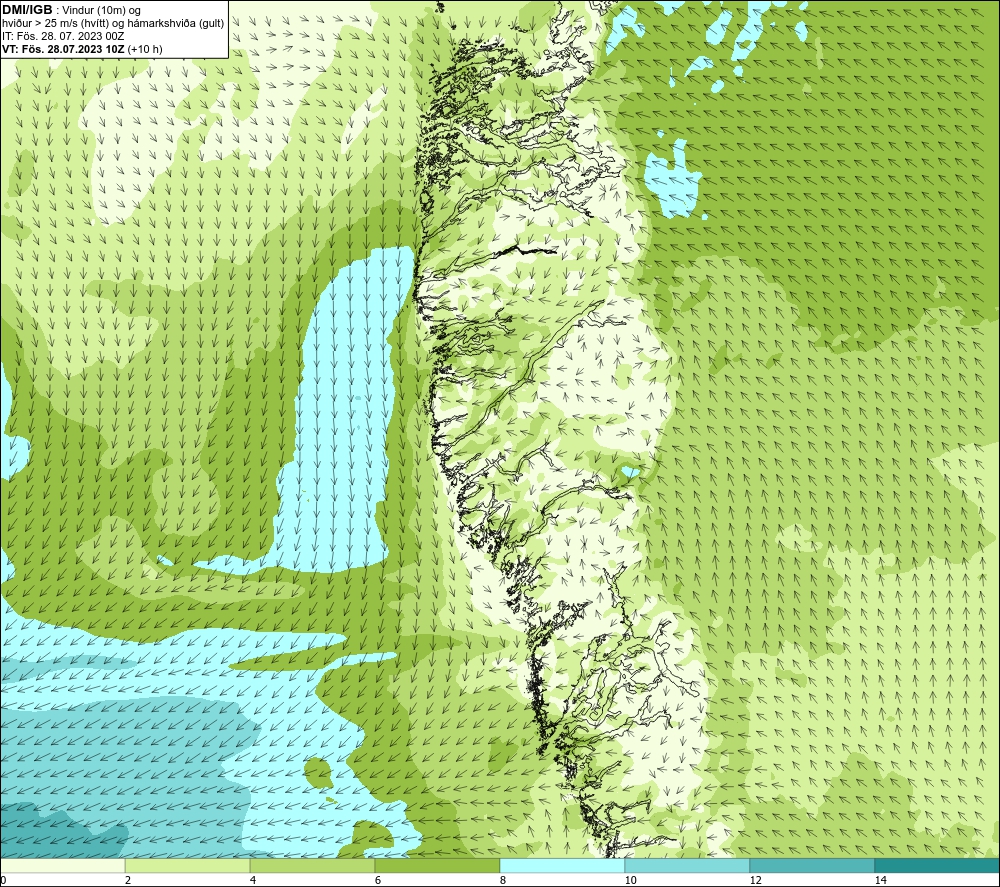
Task: Select the darker teal 12–14 m/s scale swatch
Action: click(x=812, y=865)
